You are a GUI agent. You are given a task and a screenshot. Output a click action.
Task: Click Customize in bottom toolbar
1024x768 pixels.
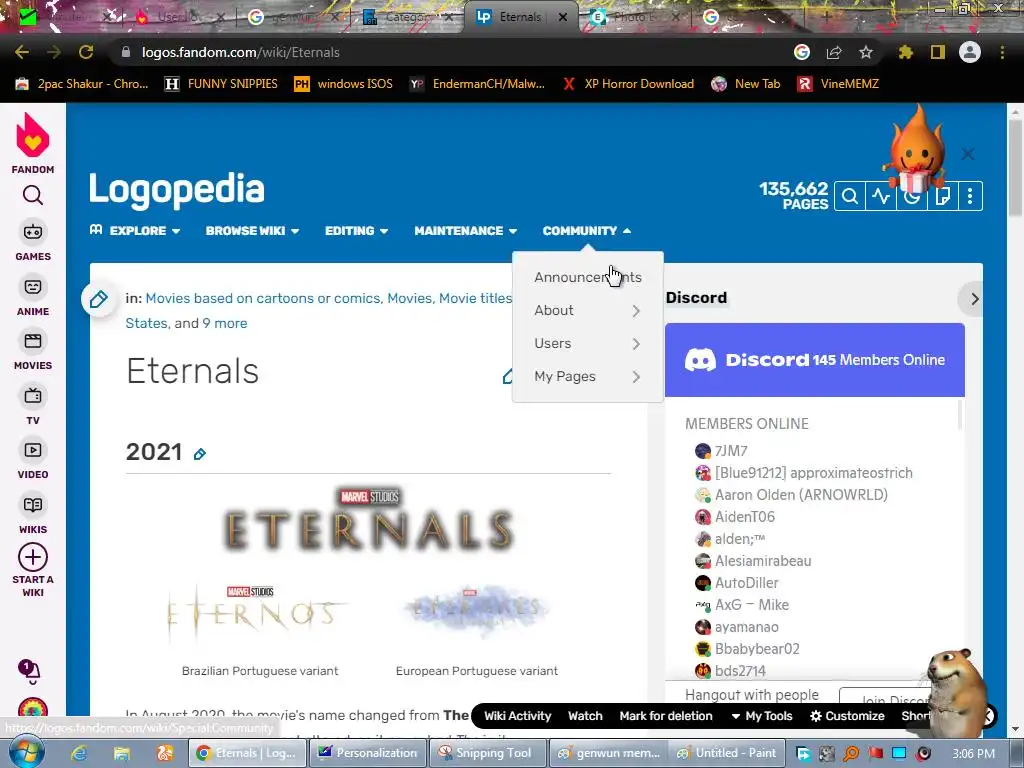point(847,716)
